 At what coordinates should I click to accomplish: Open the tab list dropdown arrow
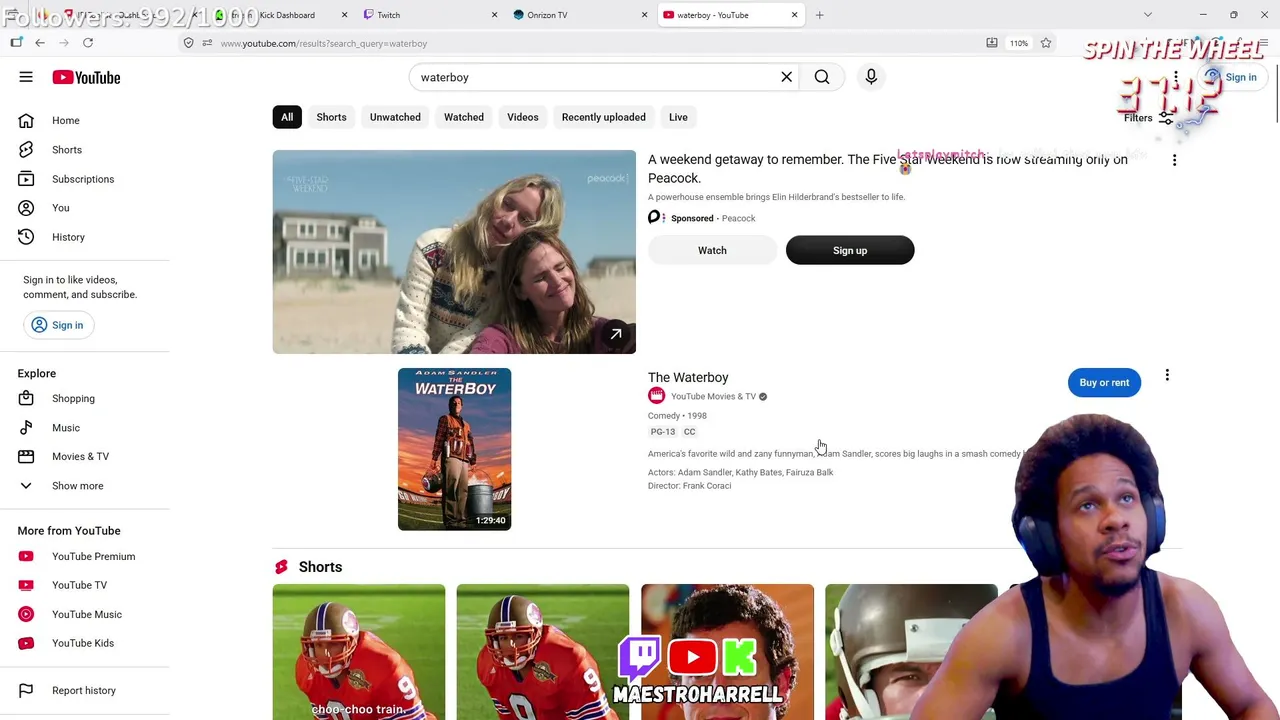click(x=1148, y=15)
